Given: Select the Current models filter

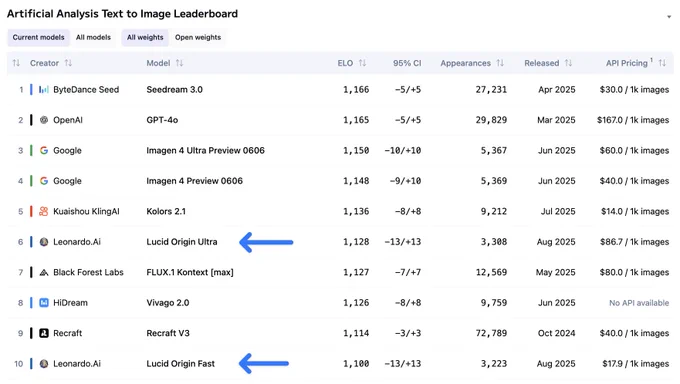Looking at the screenshot, I should pos(38,37).
